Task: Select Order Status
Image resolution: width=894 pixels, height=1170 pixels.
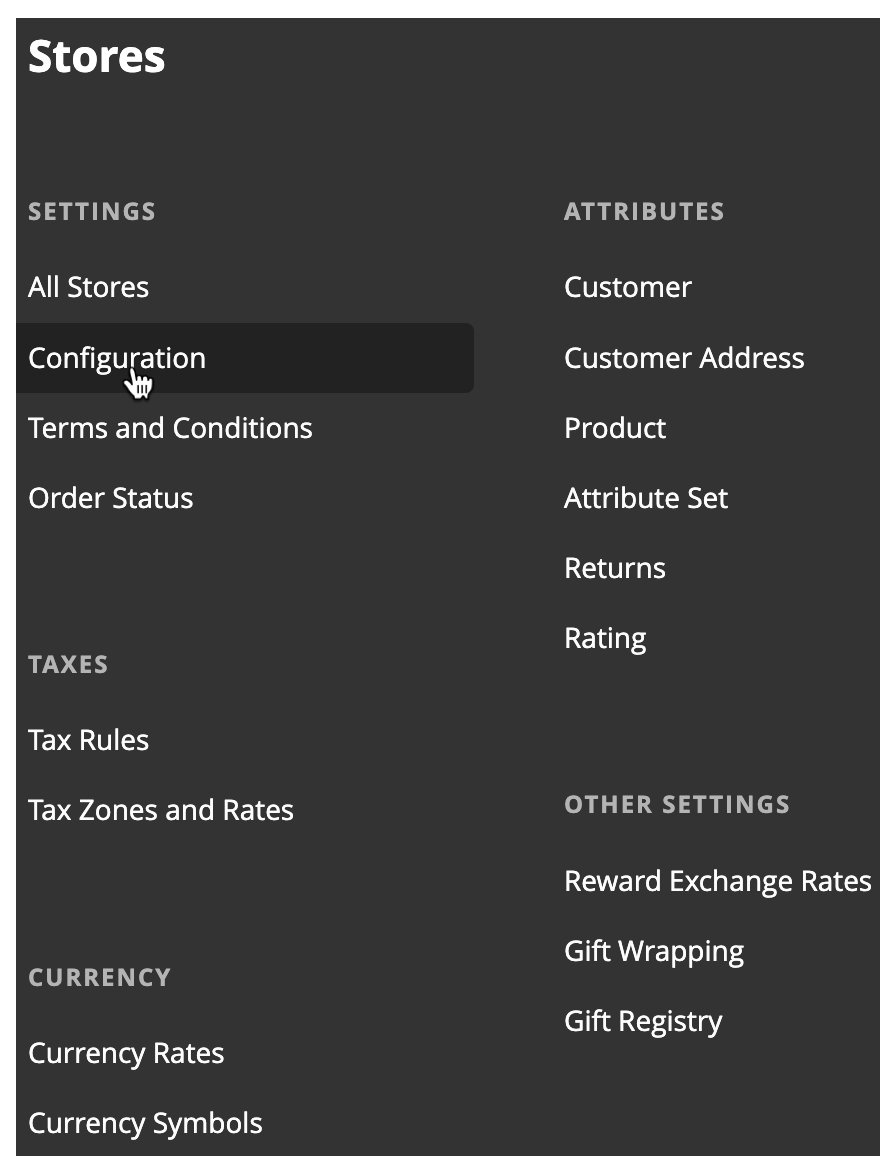Action: coord(110,498)
